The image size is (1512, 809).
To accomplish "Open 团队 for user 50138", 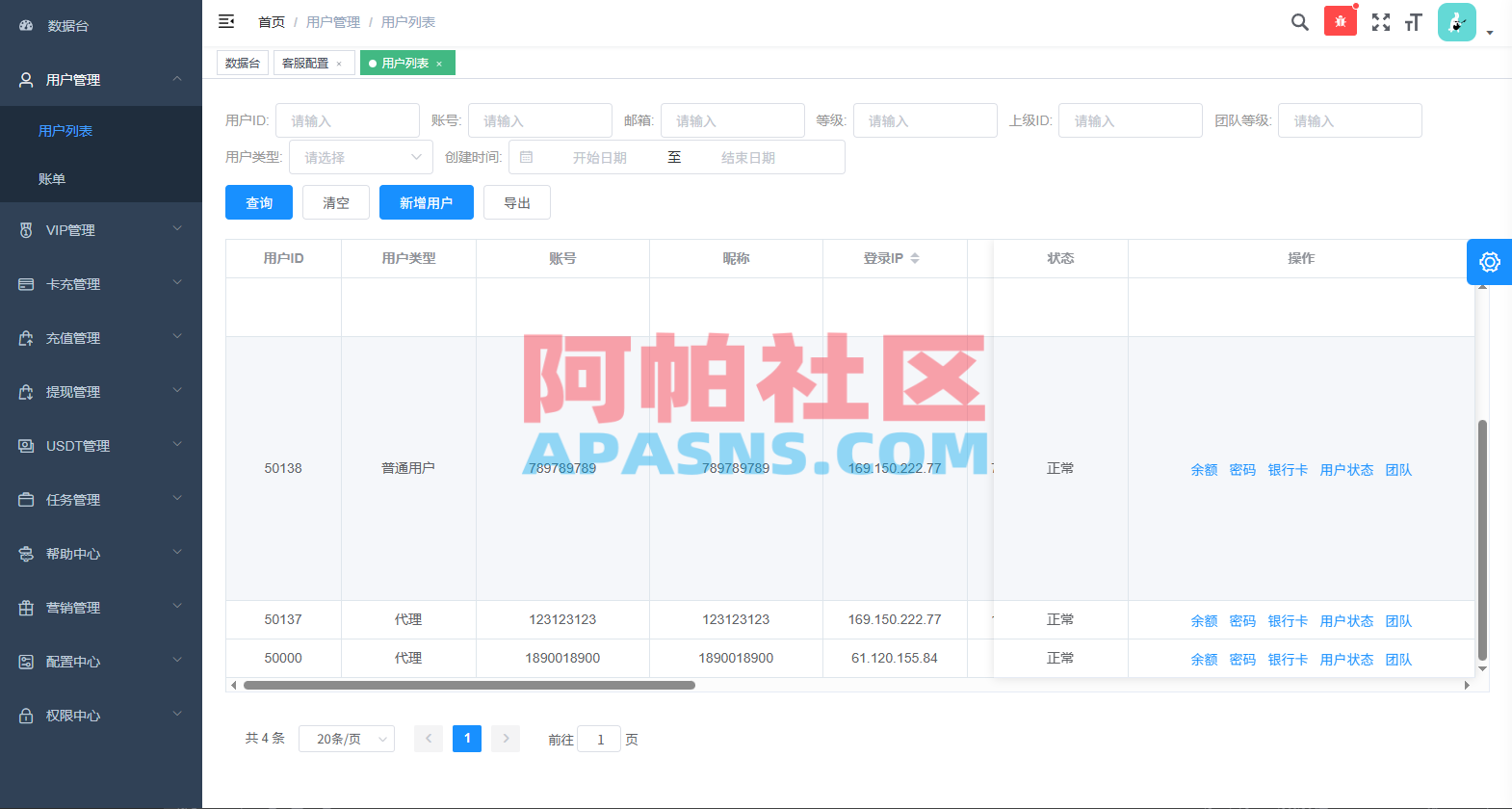I will [x=1398, y=470].
